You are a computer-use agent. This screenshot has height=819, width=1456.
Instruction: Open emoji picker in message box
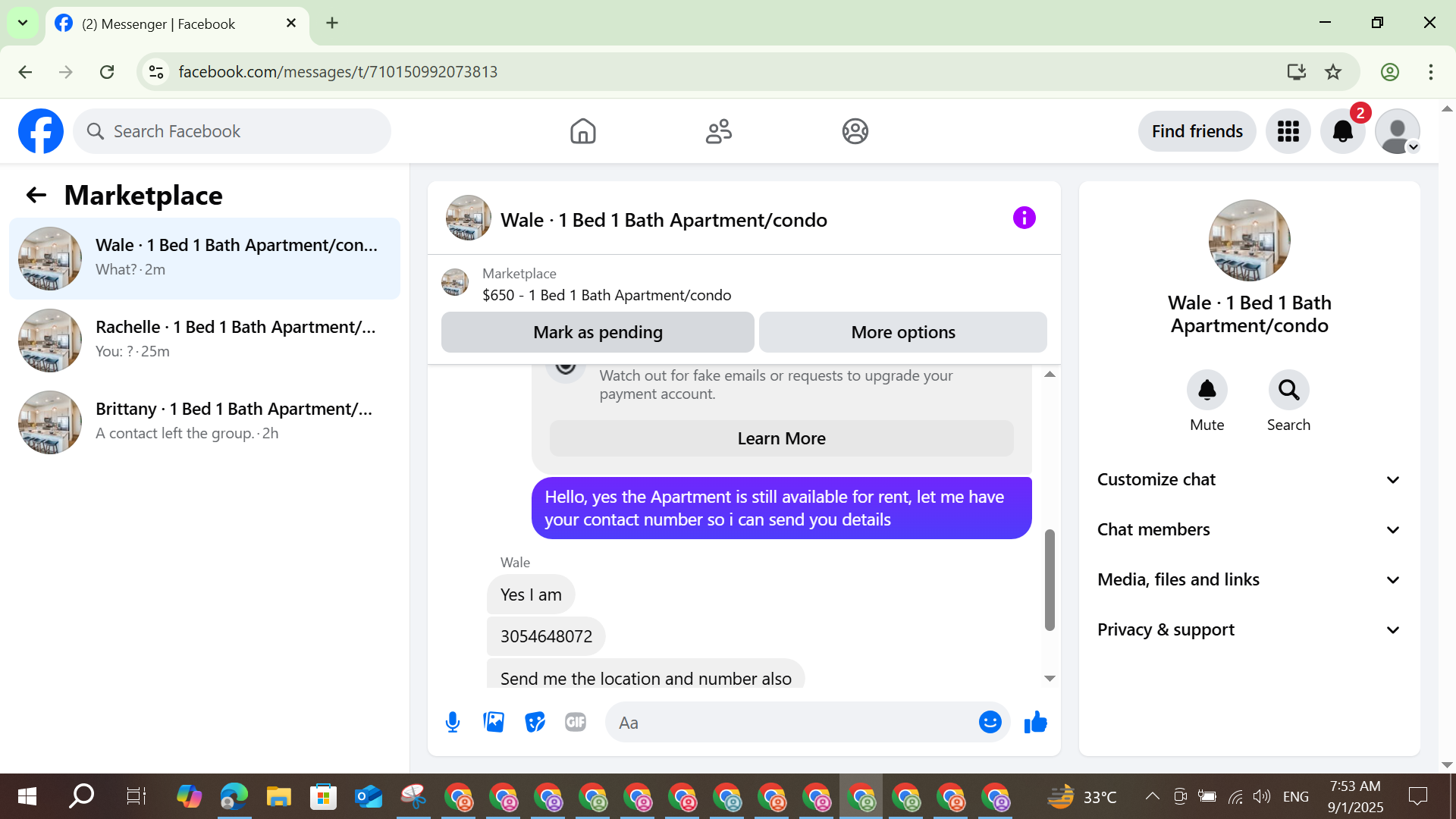pyautogui.click(x=990, y=723)
